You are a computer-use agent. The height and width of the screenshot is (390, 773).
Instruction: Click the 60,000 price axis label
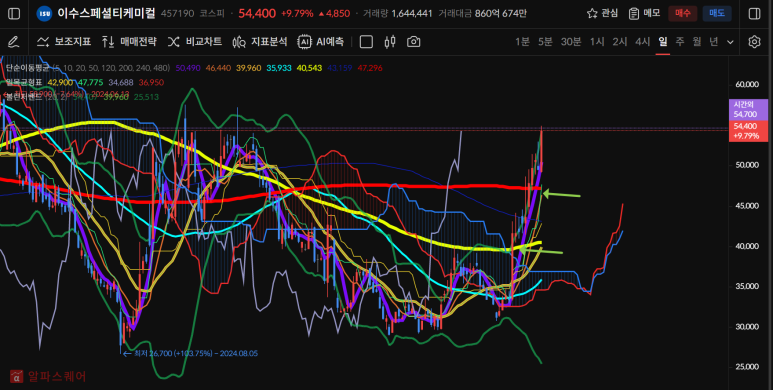tap(747, 84)
